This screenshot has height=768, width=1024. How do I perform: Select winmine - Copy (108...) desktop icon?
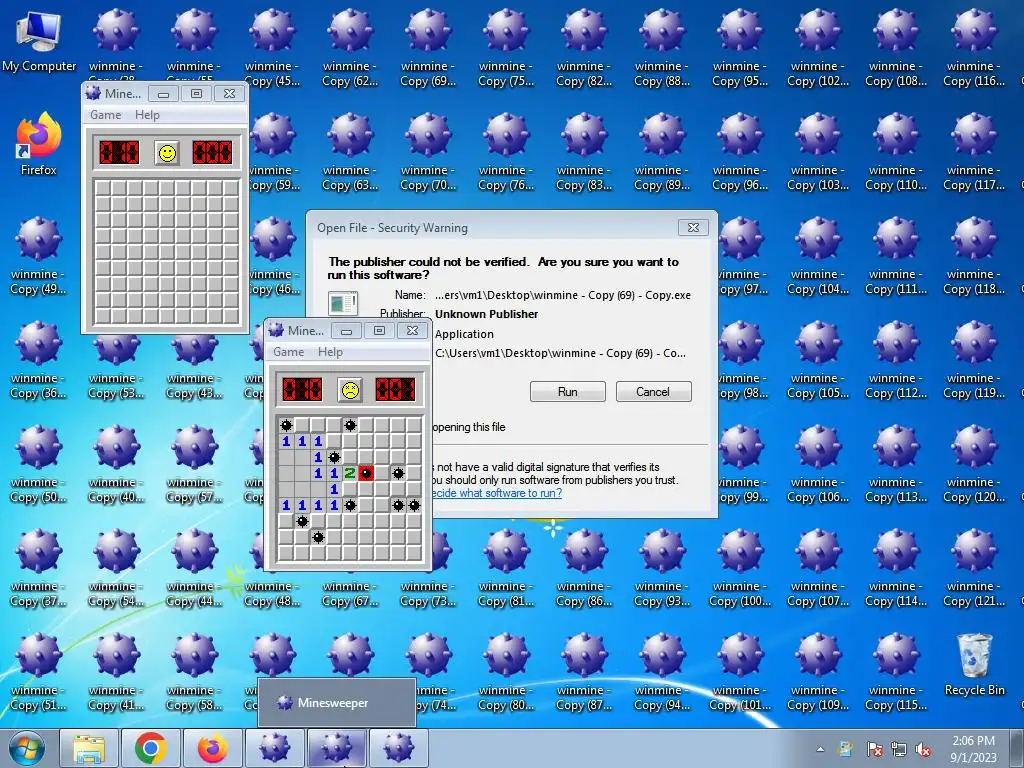click(x=896, y=46)
